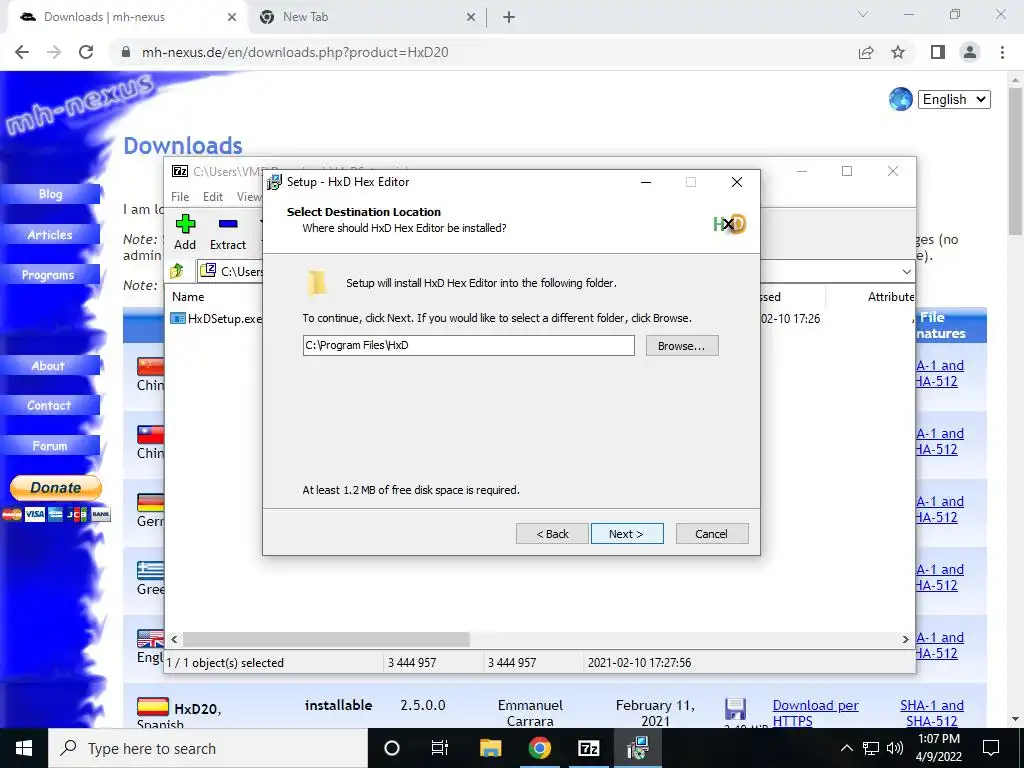Open Programs page in site sidebar
1024x768 pixels.
coord(48,275)
